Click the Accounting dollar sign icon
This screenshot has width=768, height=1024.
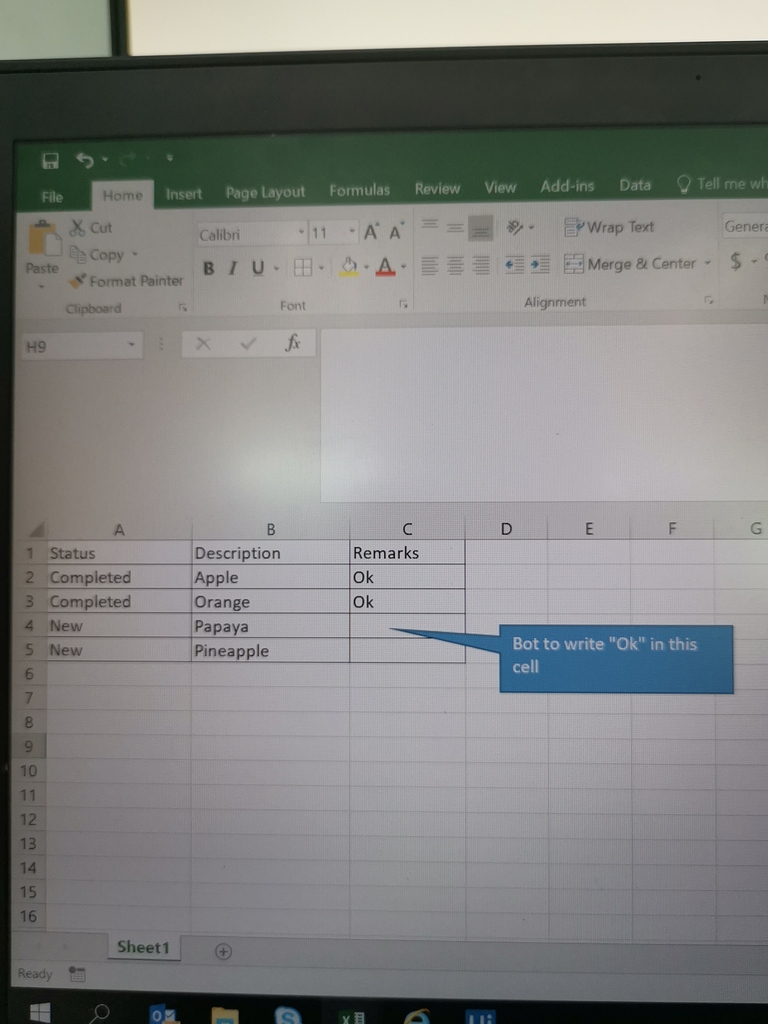pos(736,261)
